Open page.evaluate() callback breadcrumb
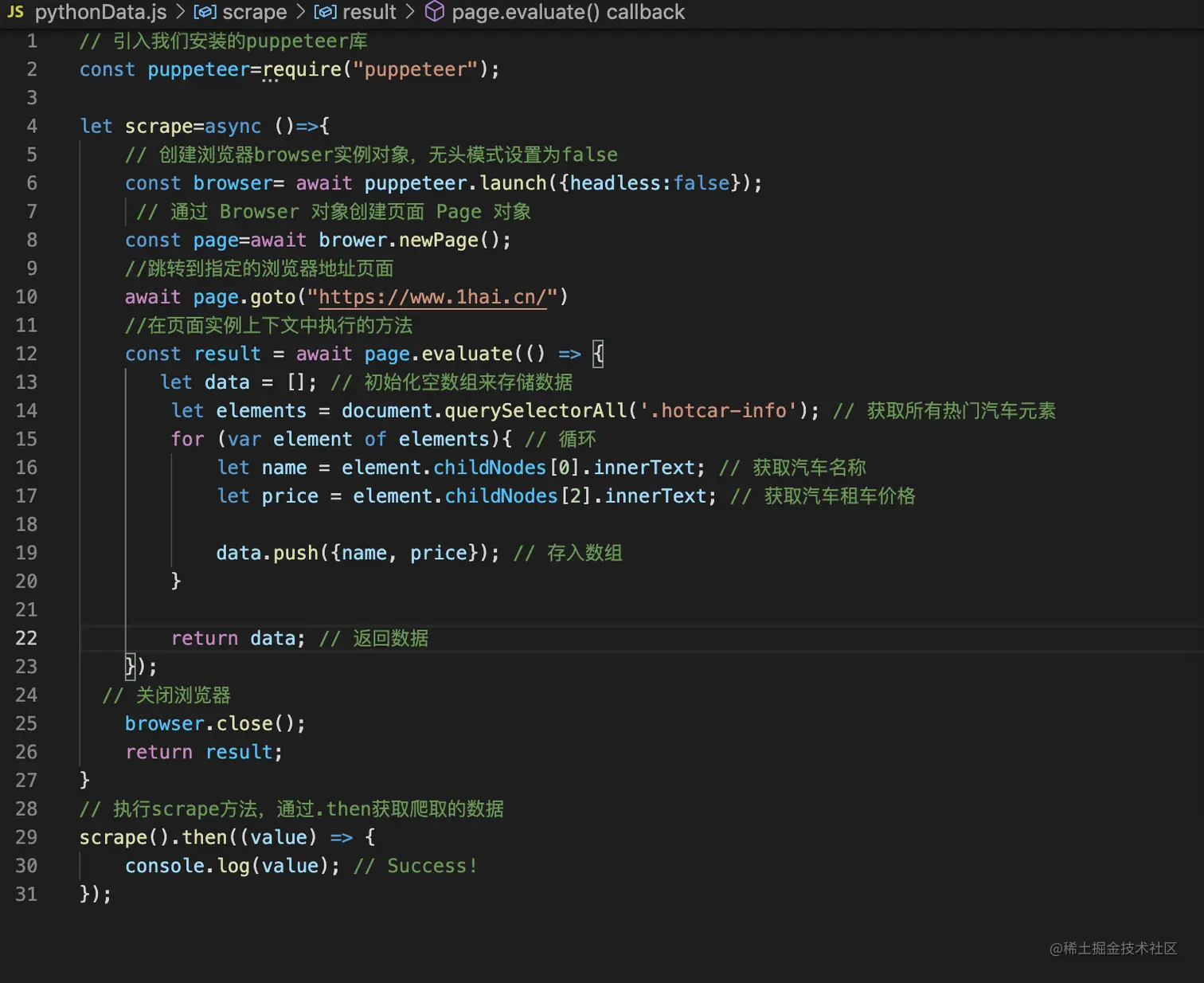The width and height of the screenshot is (1204, 983). click(x=568, y=12)
